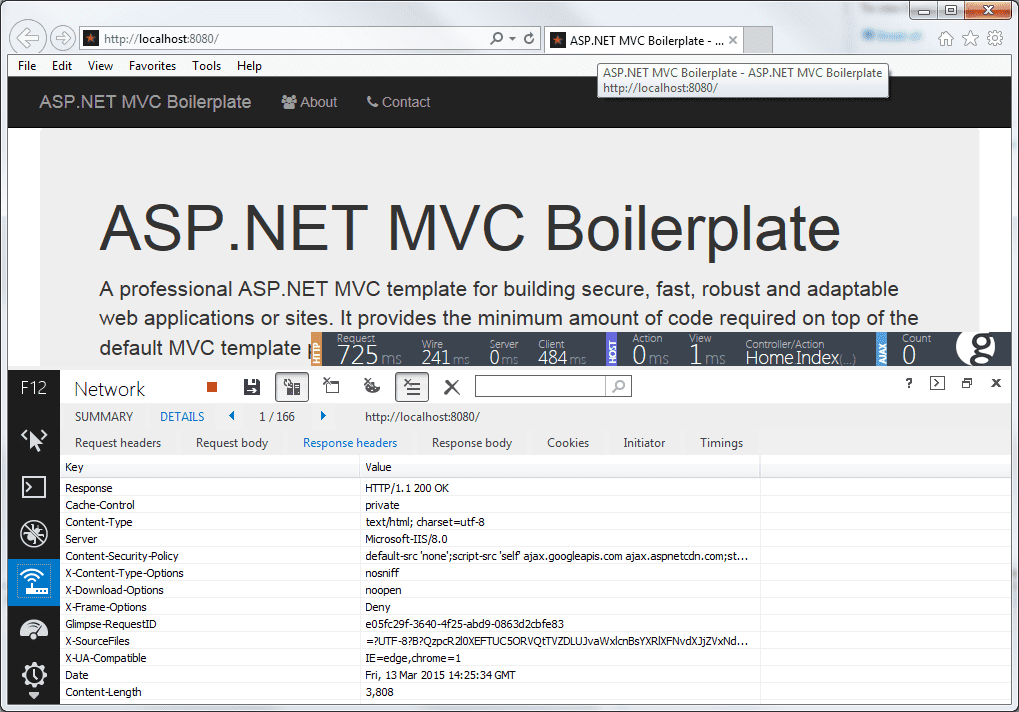Open the Contact page link
This screenshot has width=1019, height=712.
pyautogui.click(x=398, y=102)
